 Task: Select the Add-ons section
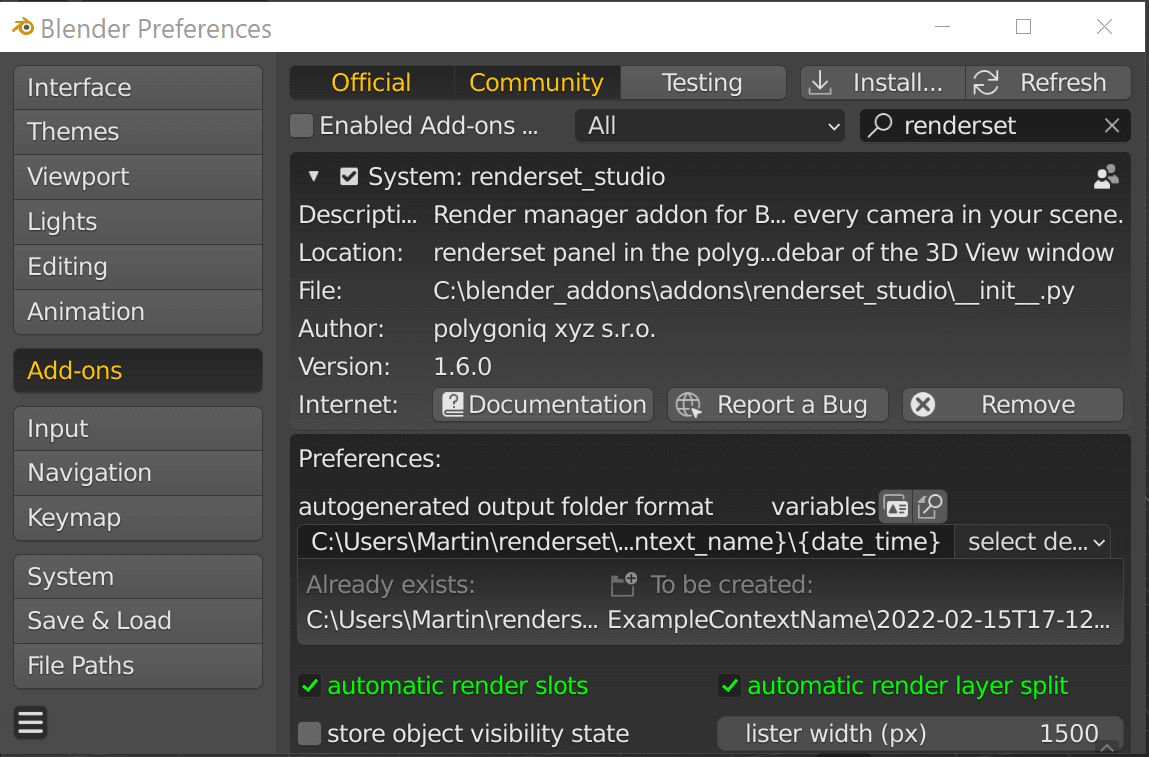pyautogui.click(x=138, y=371)
